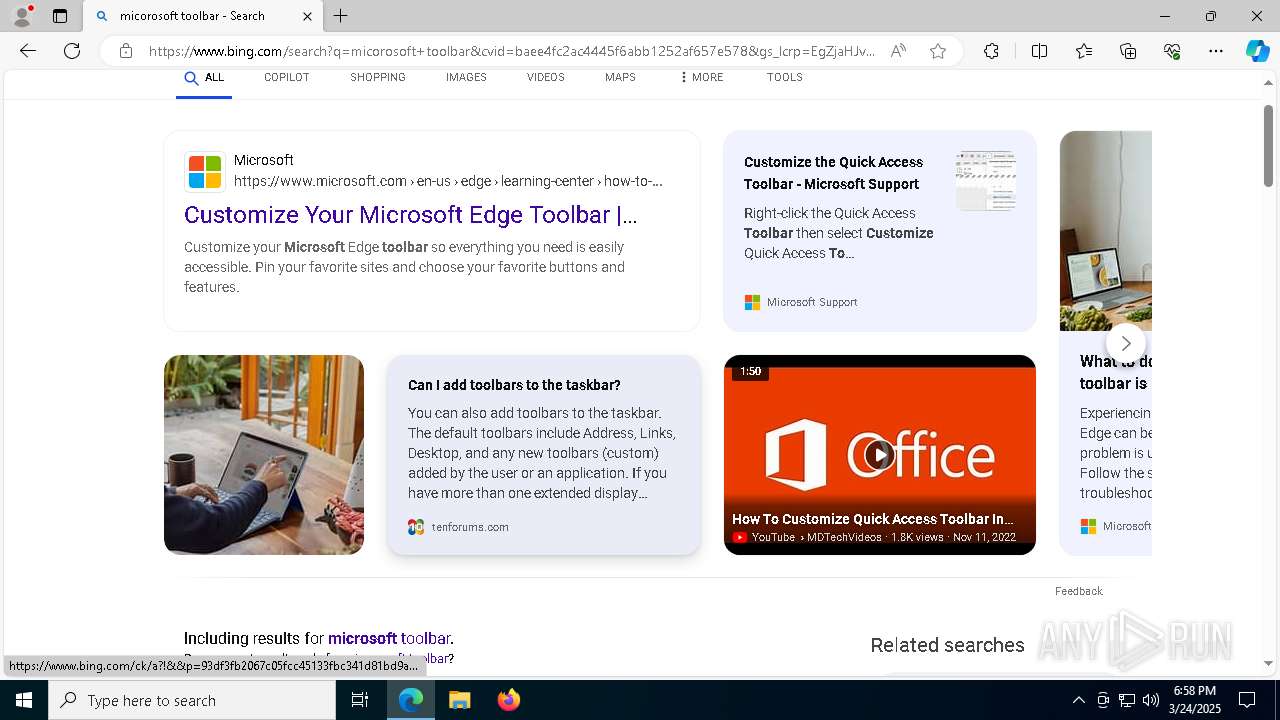1280x720 pixels.
Task: Switch to the SHOPPING tab
Action: pos(378,78)
